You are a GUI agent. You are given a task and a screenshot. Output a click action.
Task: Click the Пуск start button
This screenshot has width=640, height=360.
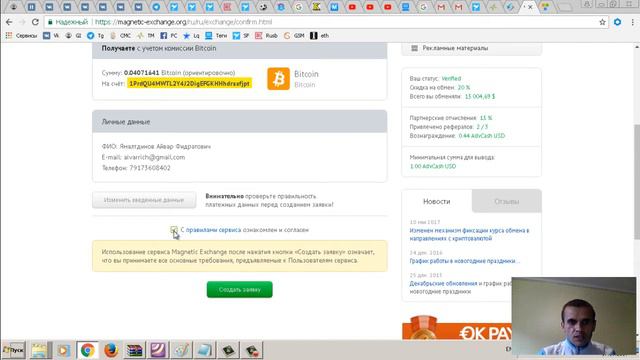pos(14,350)
